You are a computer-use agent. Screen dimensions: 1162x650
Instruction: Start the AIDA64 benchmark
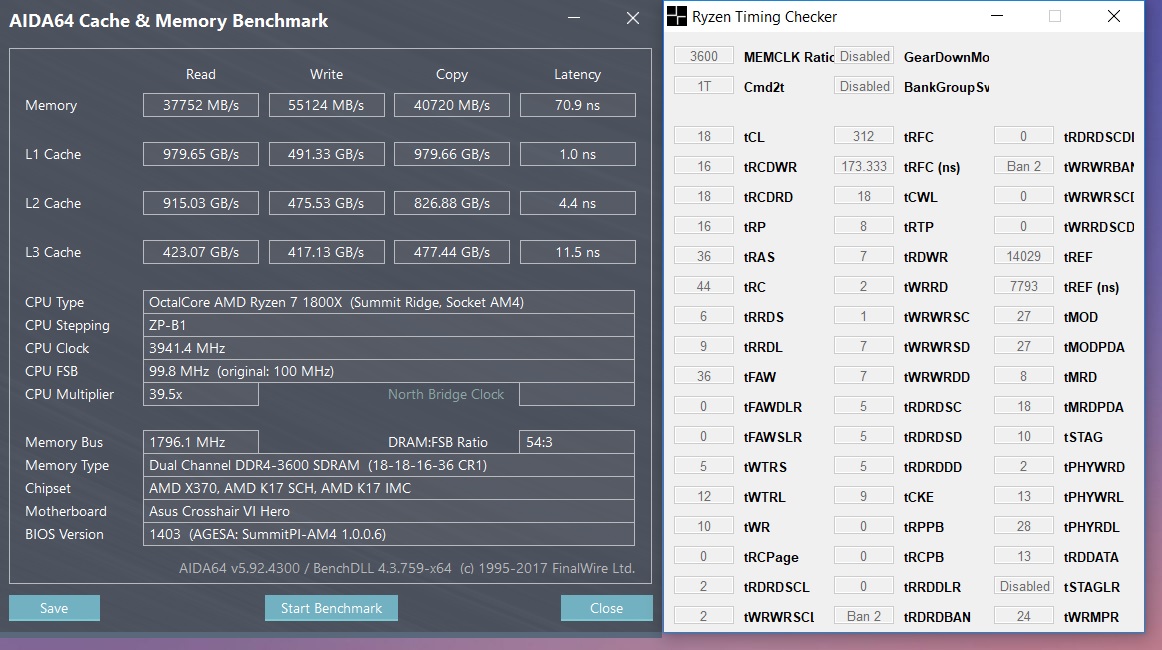[x=331, y=608]
